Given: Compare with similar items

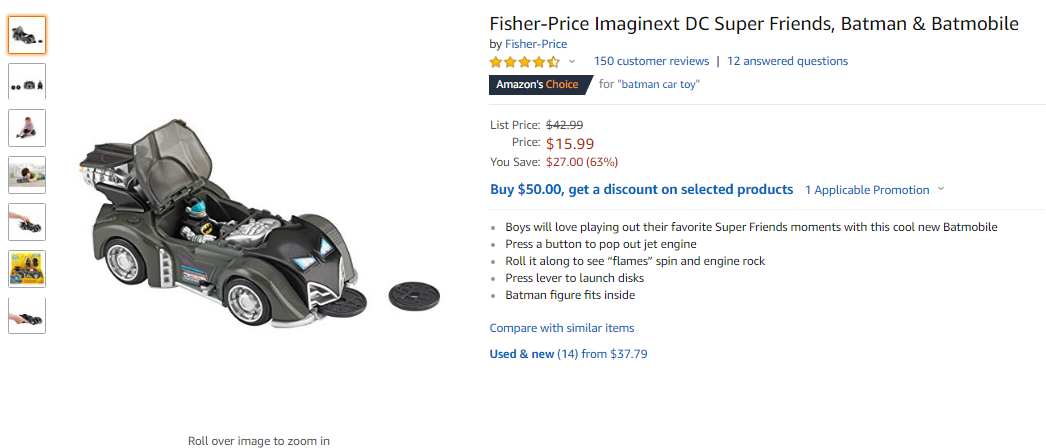Looking at the screenshot, I should pyautogui.click(x=562, y=328).
